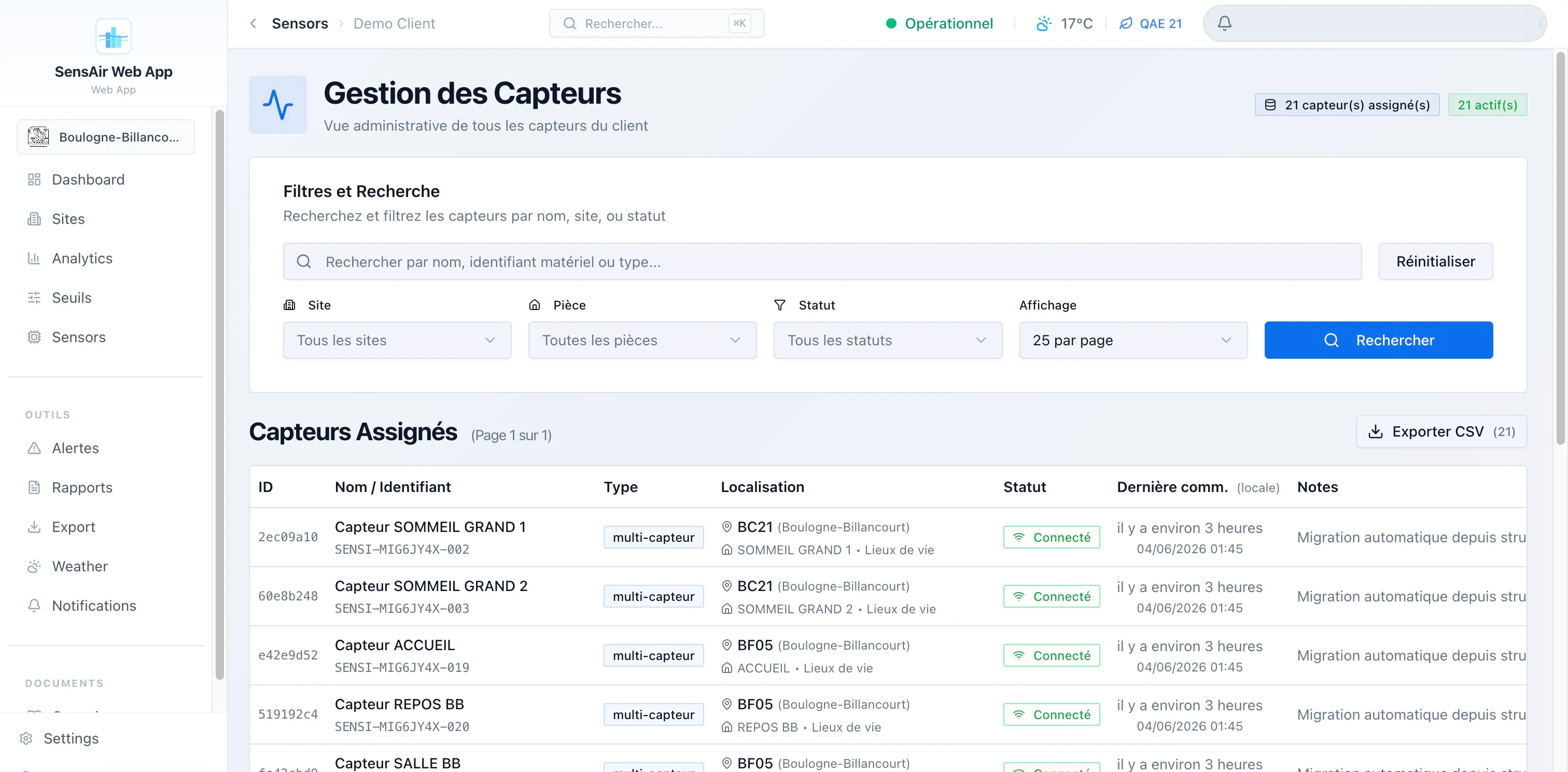
Task: Click the Settings gear icon
Action: 25,738
